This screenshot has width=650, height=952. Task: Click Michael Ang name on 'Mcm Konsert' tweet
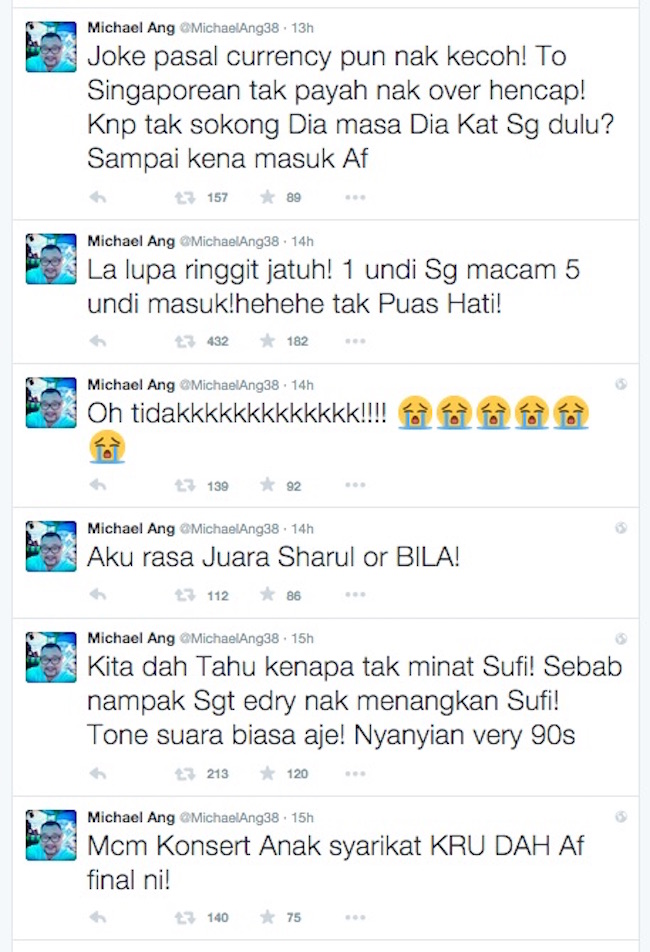coord(131,817)
